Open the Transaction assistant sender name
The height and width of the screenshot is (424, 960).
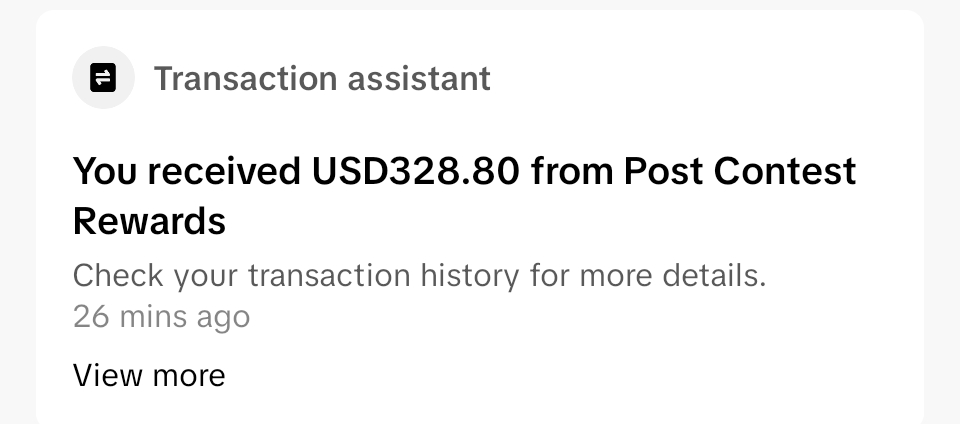[322, 77]
